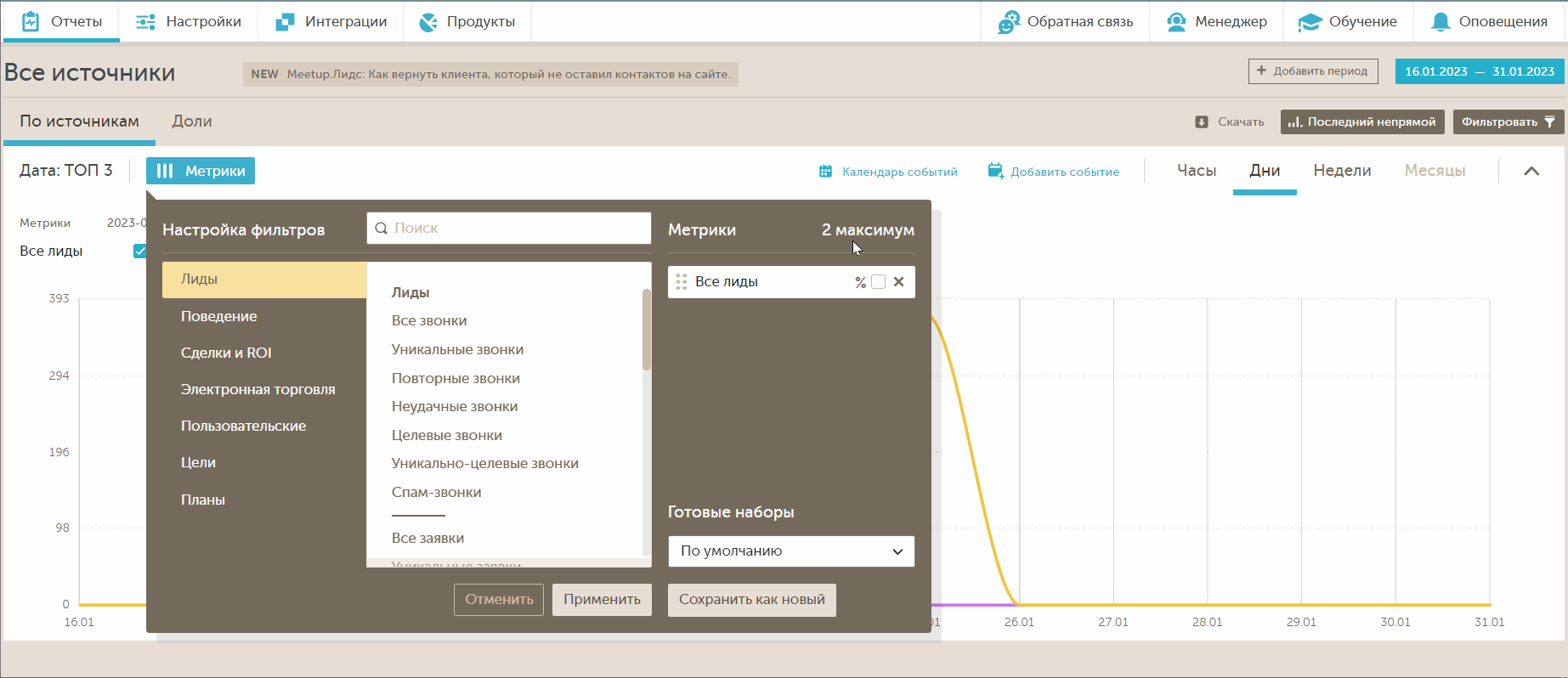Click the Добавить период button

pyautogui.click(x=1313, y=71)
